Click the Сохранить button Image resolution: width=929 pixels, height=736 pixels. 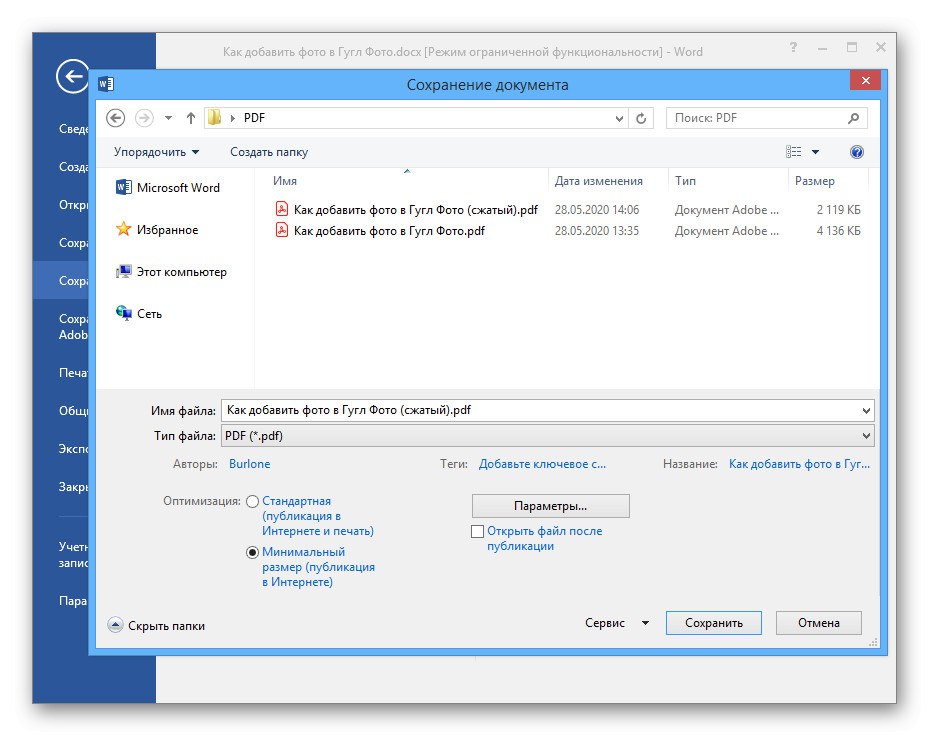click(714, 623)
